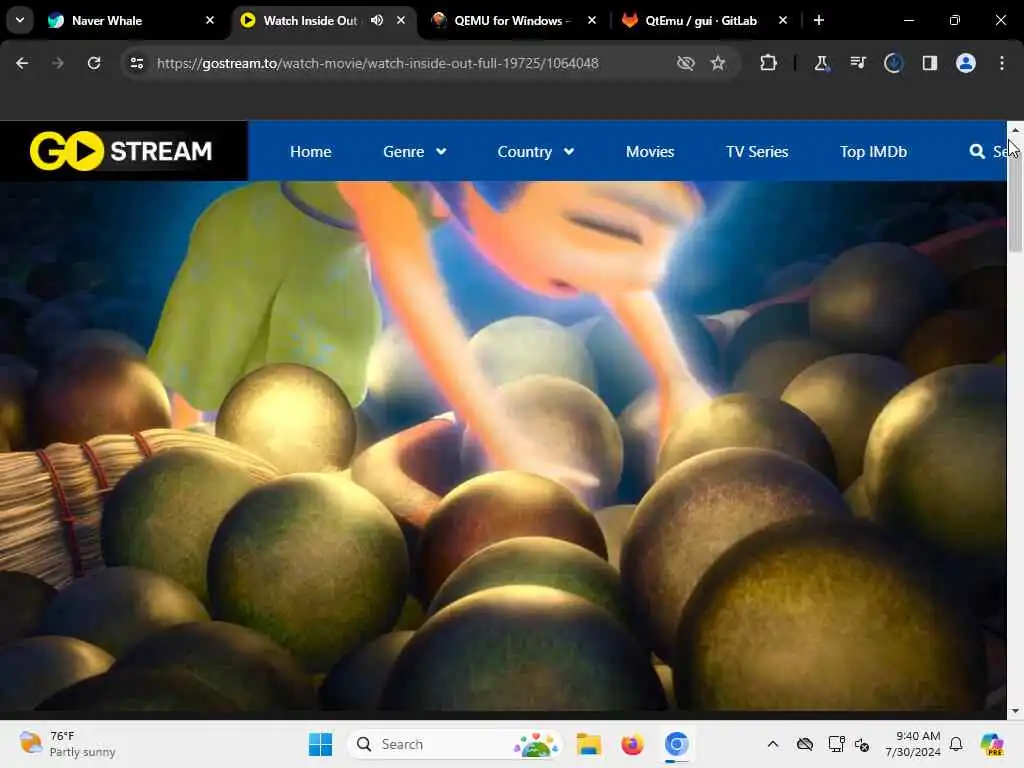The width and height of the screenshot is (1024, 768).
Task: Open the notifications bell icon
Action: [956, 744]
